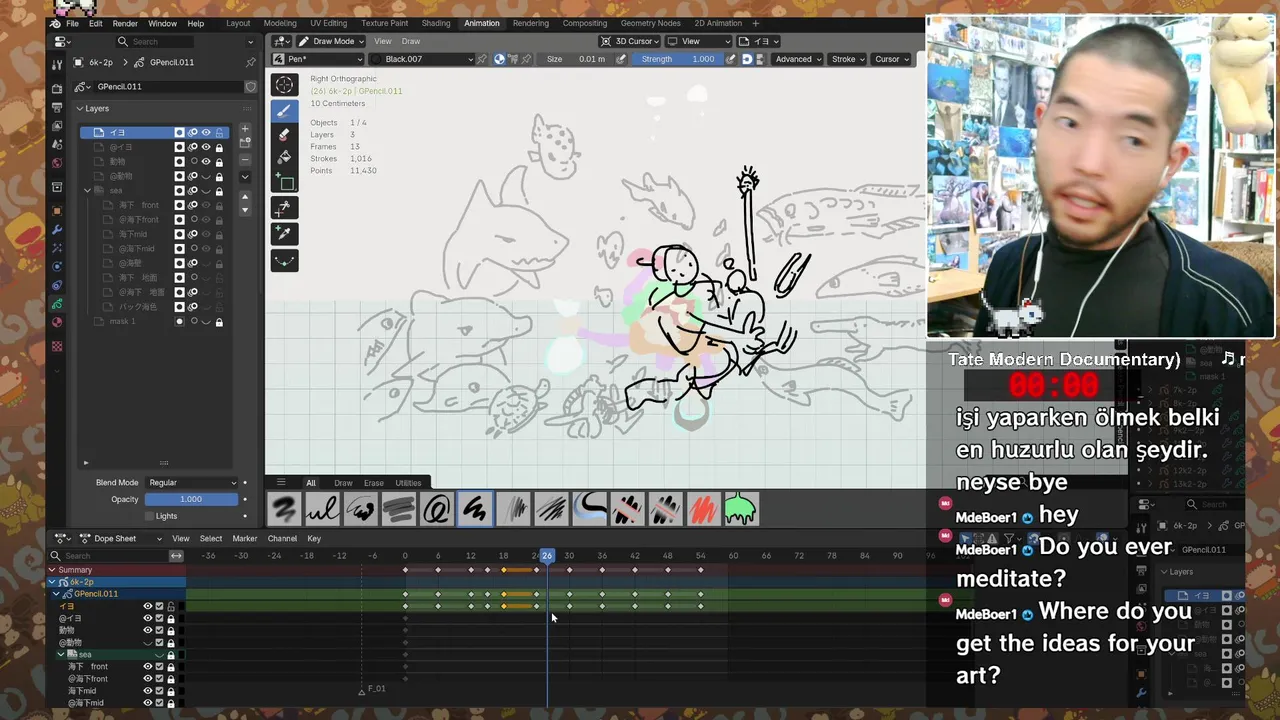Pick the green dripping brush thumbnail
The image size is (1280, 720).
(x=740, y=509)
